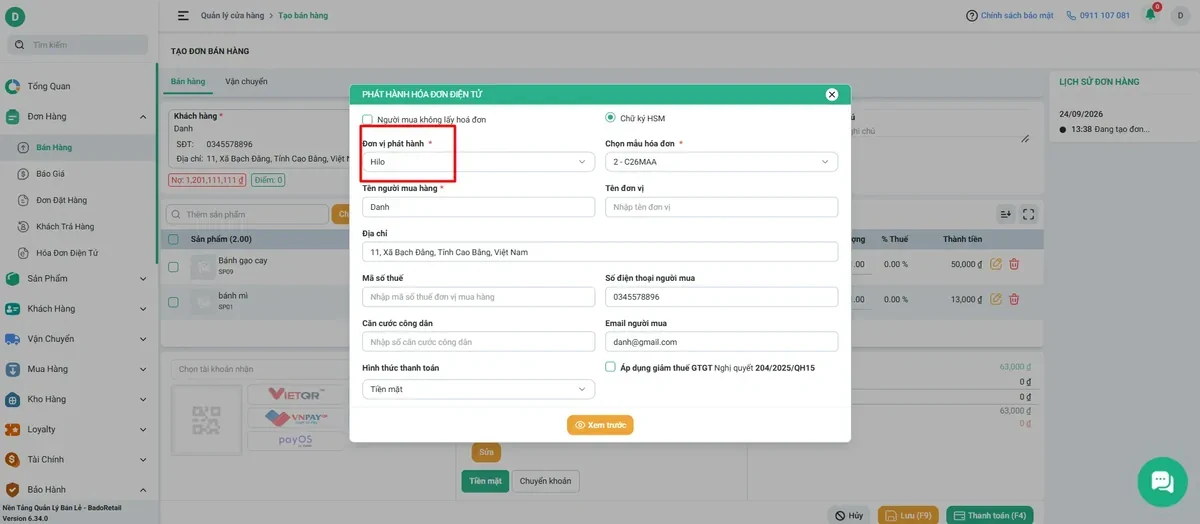Click the Sửa button

pos(486,452)
